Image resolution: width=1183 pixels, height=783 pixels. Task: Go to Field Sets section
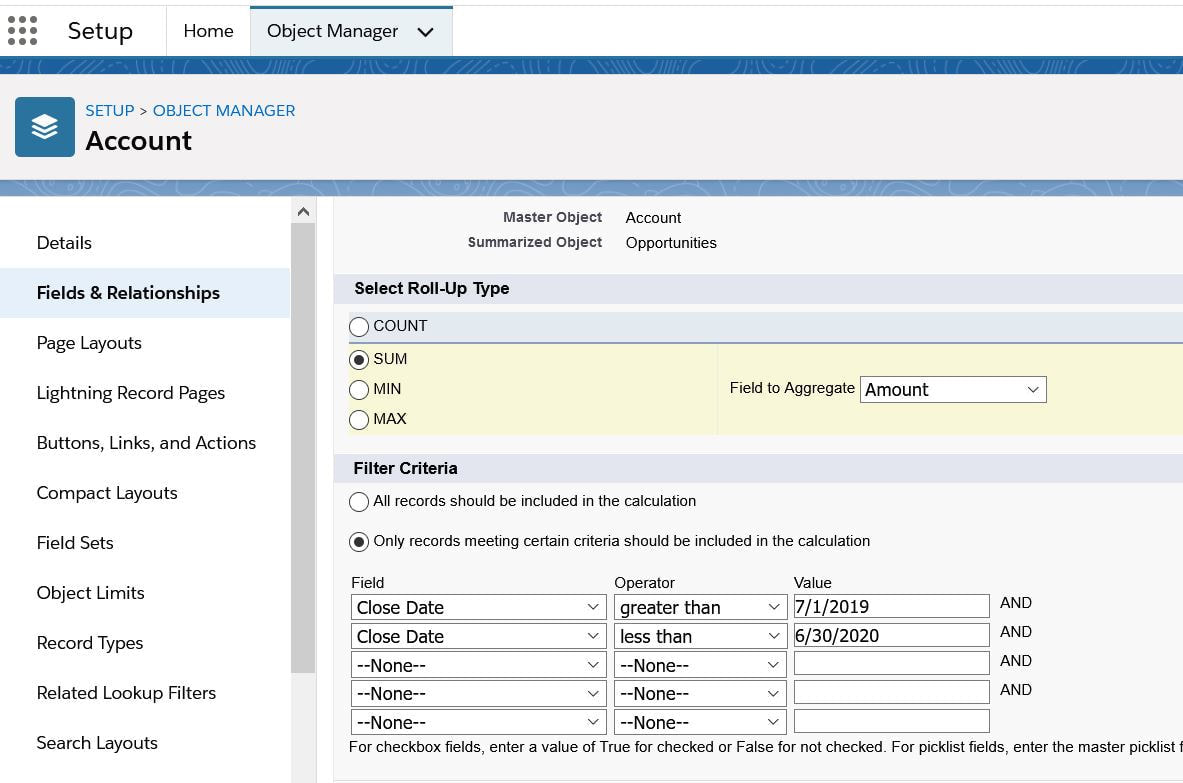pos(75,543)
